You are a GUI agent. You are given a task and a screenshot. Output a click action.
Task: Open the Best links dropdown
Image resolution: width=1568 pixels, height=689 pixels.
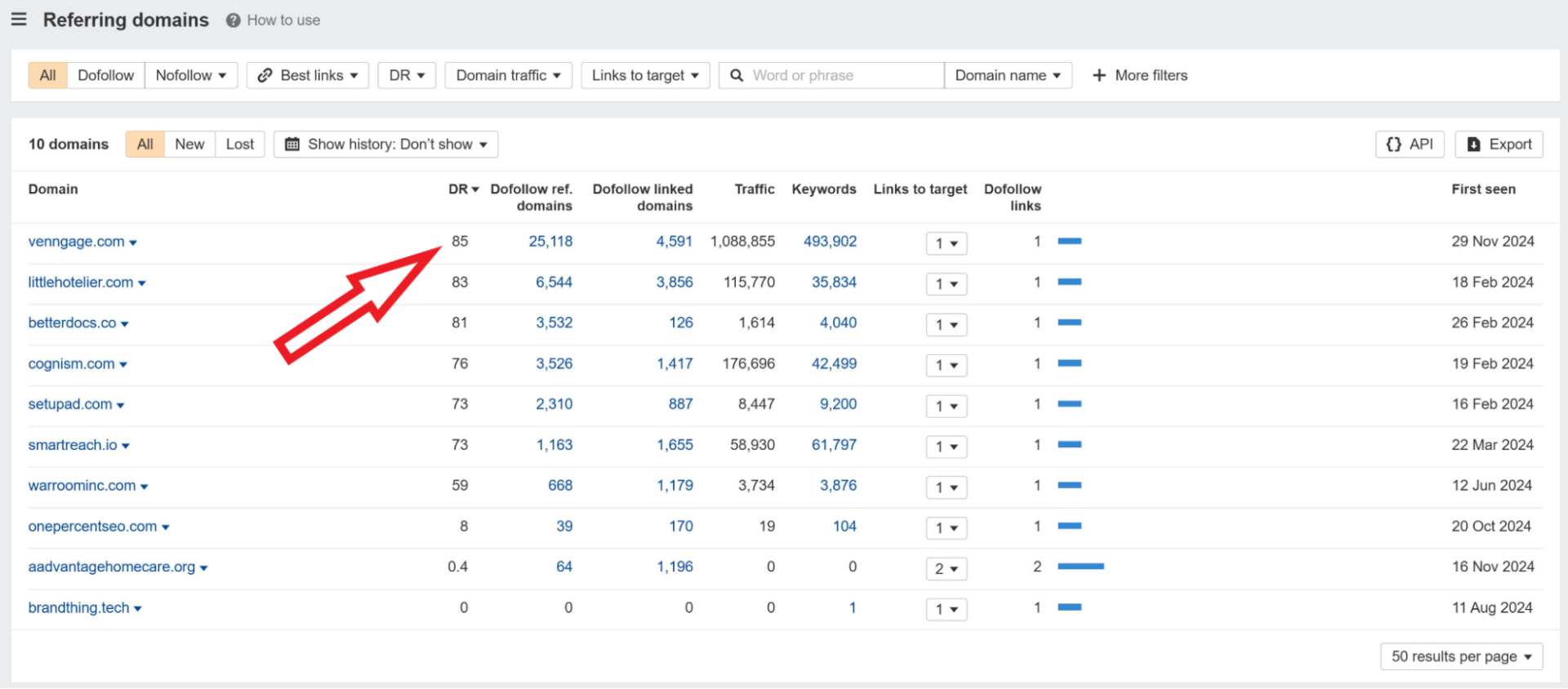[x=308, y=75]
